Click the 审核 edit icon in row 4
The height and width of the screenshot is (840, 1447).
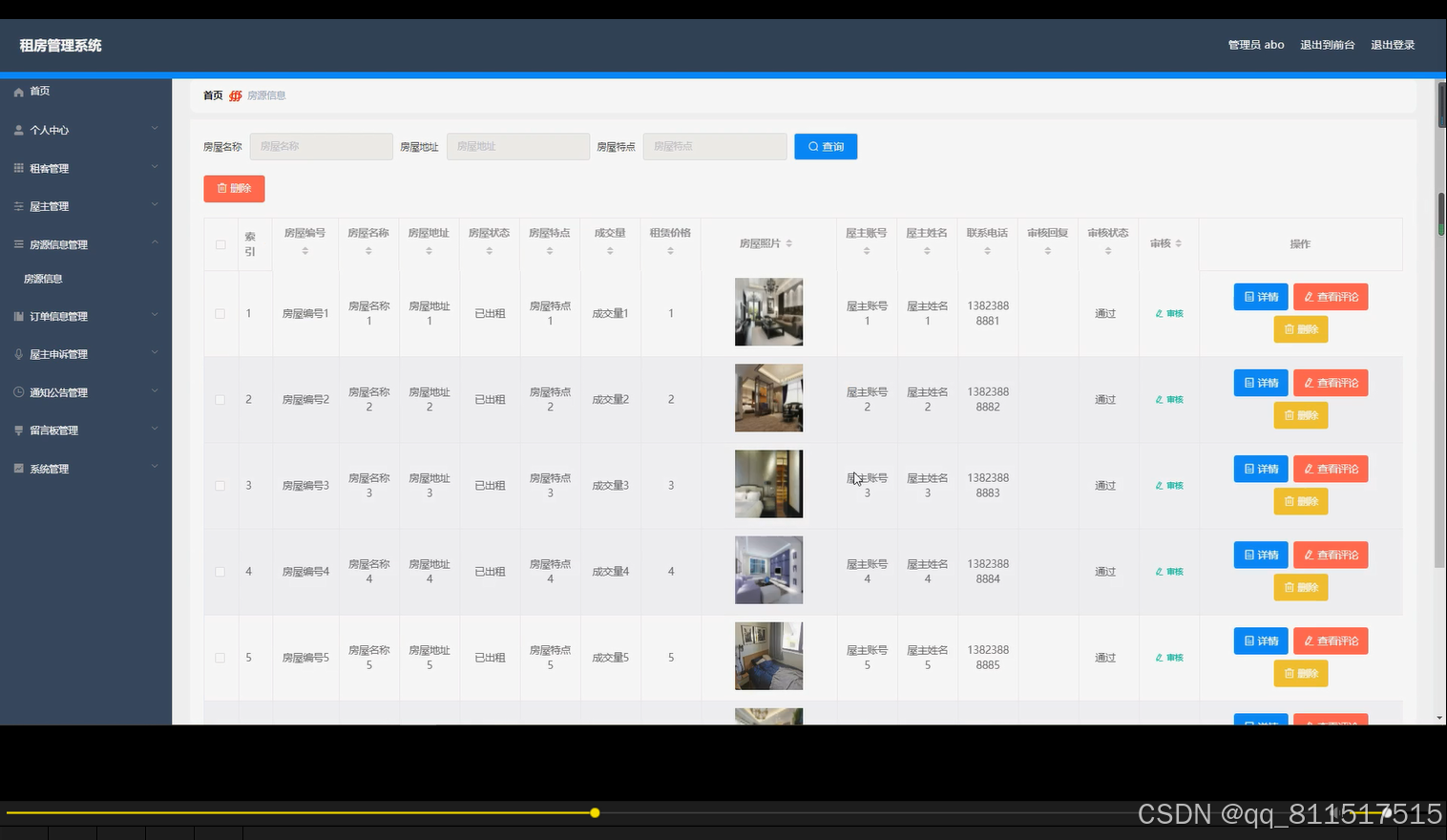tap(1159, 571)
